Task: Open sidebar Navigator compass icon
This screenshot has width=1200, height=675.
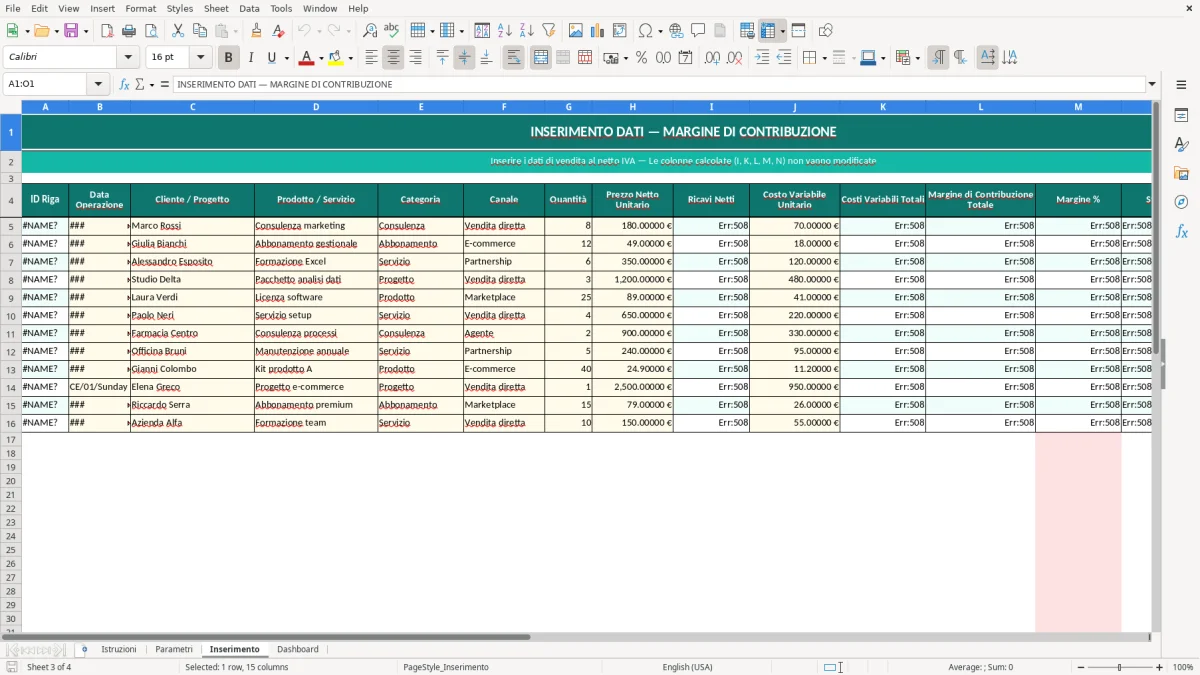Action: pyautogui.click(x=1181, y=202)
